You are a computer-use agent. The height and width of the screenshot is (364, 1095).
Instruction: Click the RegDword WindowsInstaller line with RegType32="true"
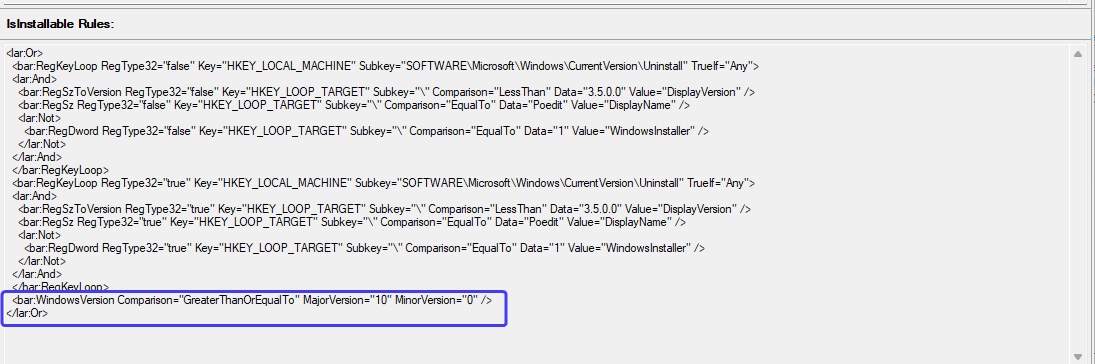[365, 248]
